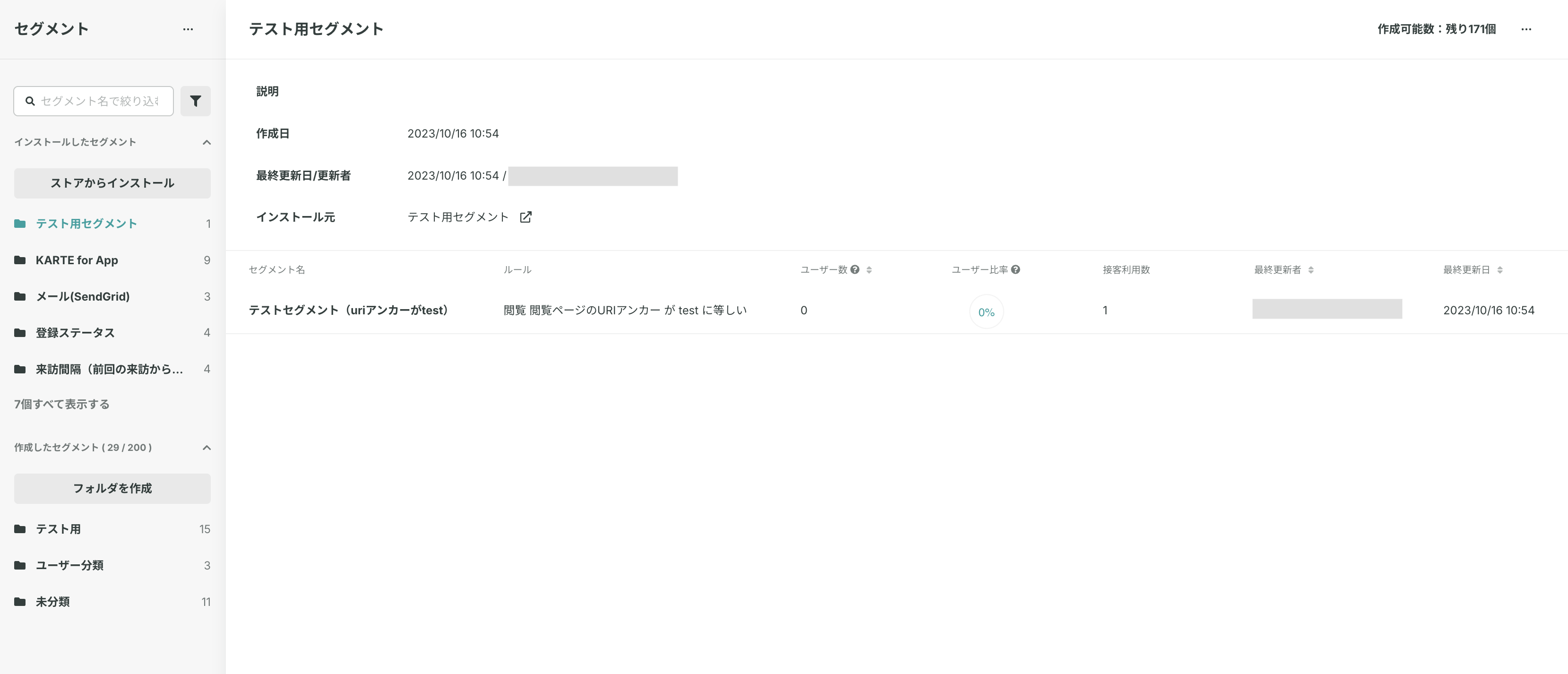Click the 接客利用数 value 1 in row
This screenshot has height=674, width=1568.
point(1105,311)
